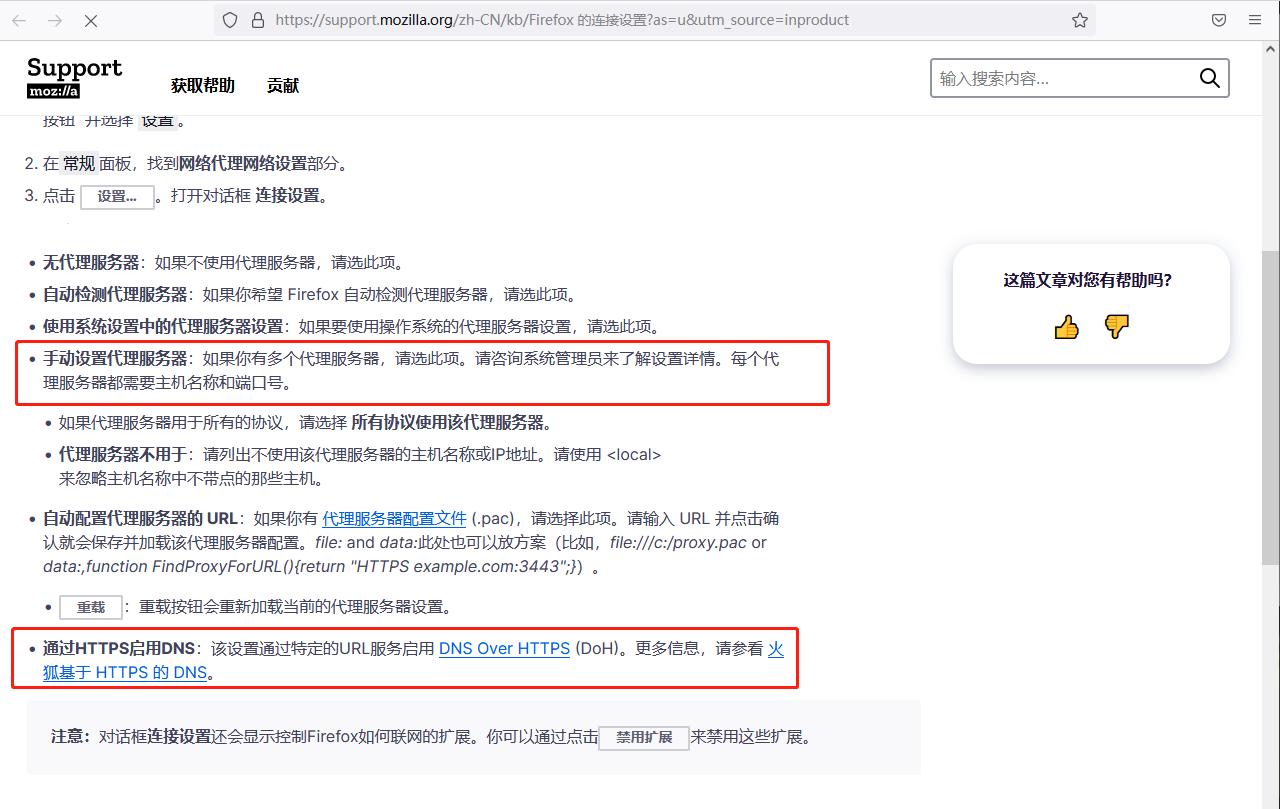1280x809 pixels.
Task: Give thumbs down feedback on the article
Action: [1117, 326]
